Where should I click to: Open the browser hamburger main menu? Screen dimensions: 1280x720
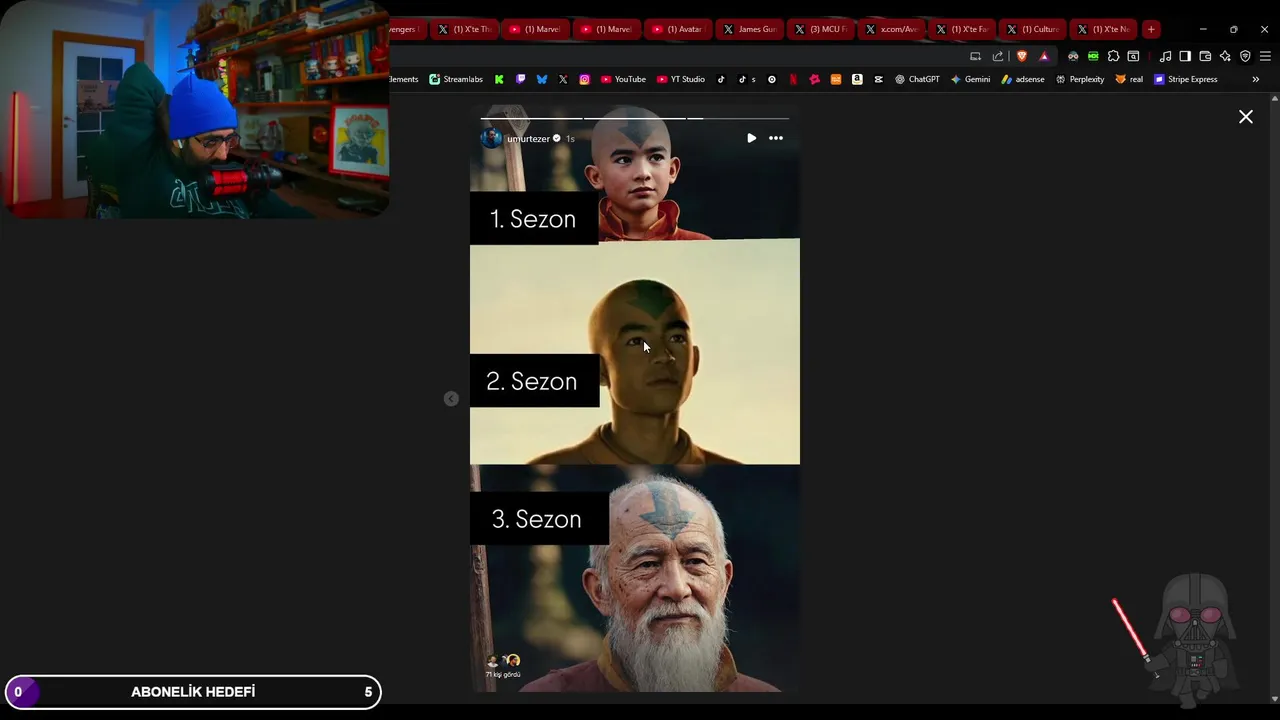pos(1265,56)
